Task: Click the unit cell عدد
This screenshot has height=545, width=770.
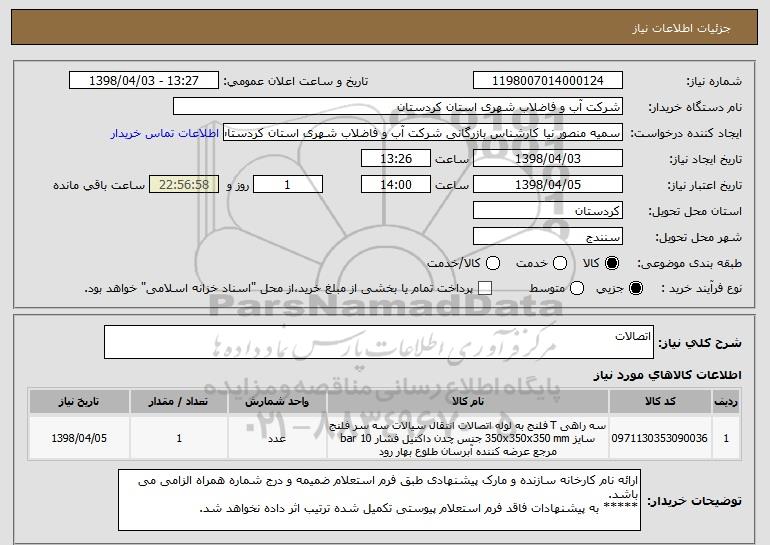Action: click(x=277, y=438)
